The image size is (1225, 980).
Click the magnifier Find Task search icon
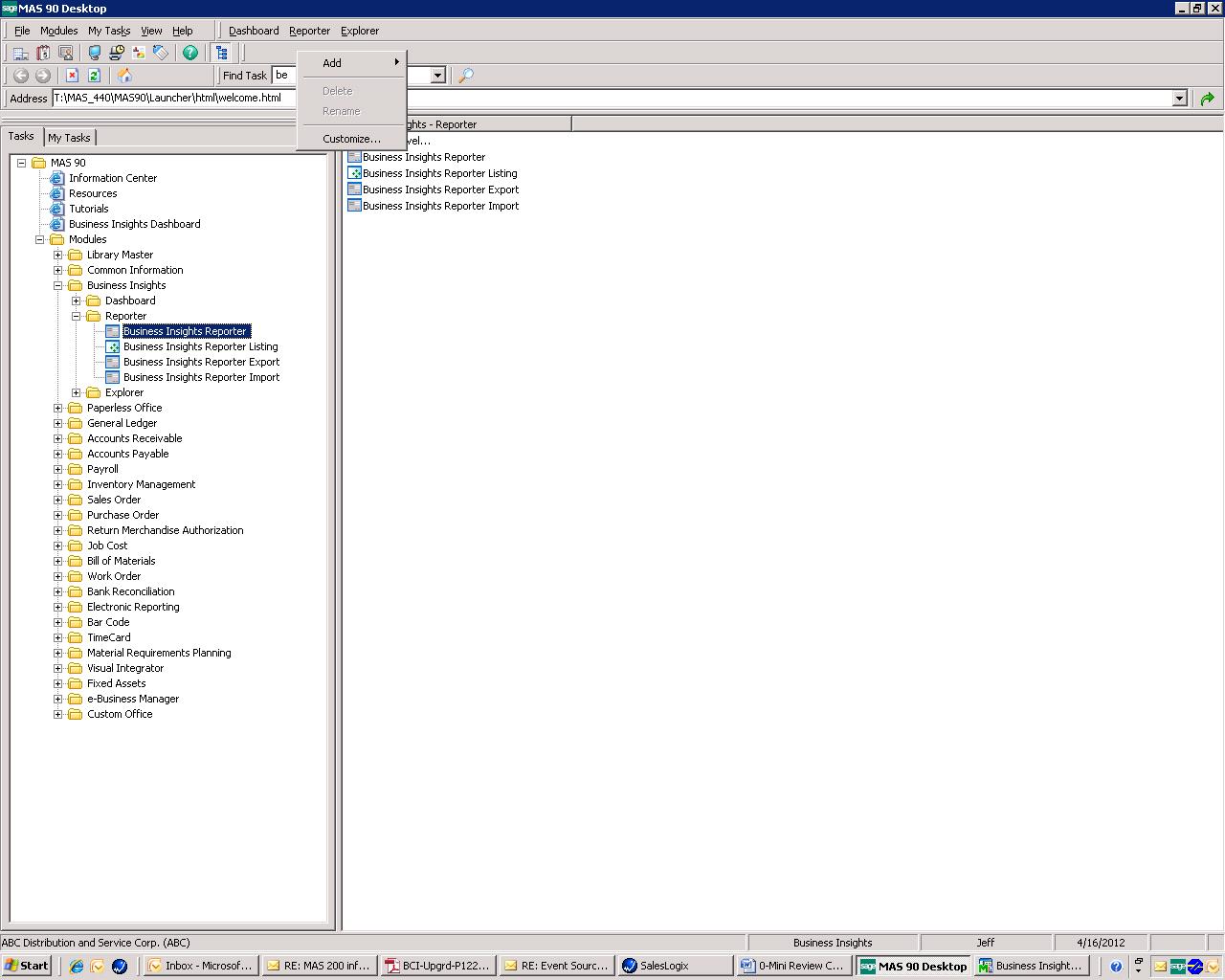[466, 76]
